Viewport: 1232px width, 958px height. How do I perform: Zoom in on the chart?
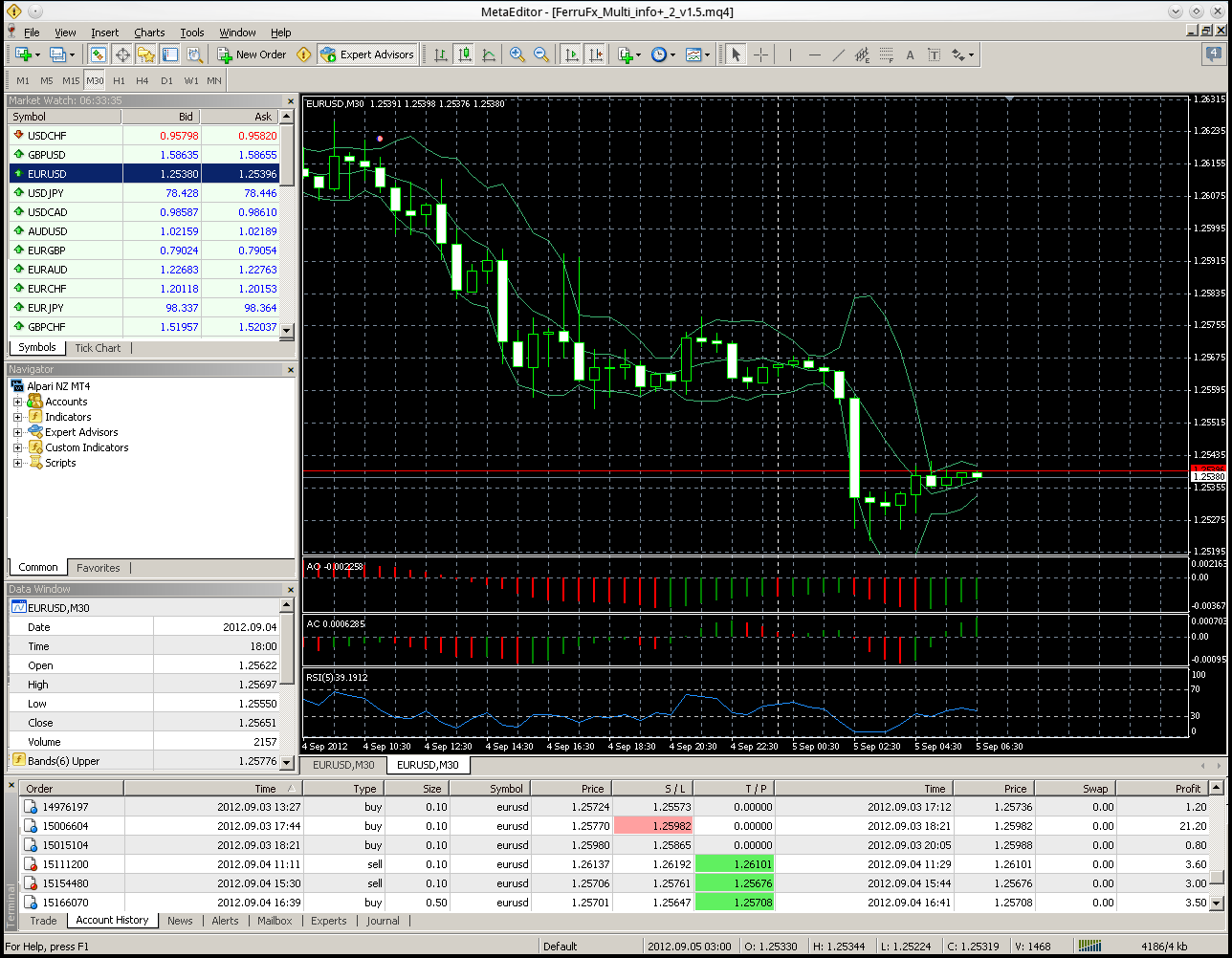pos(517,54)
